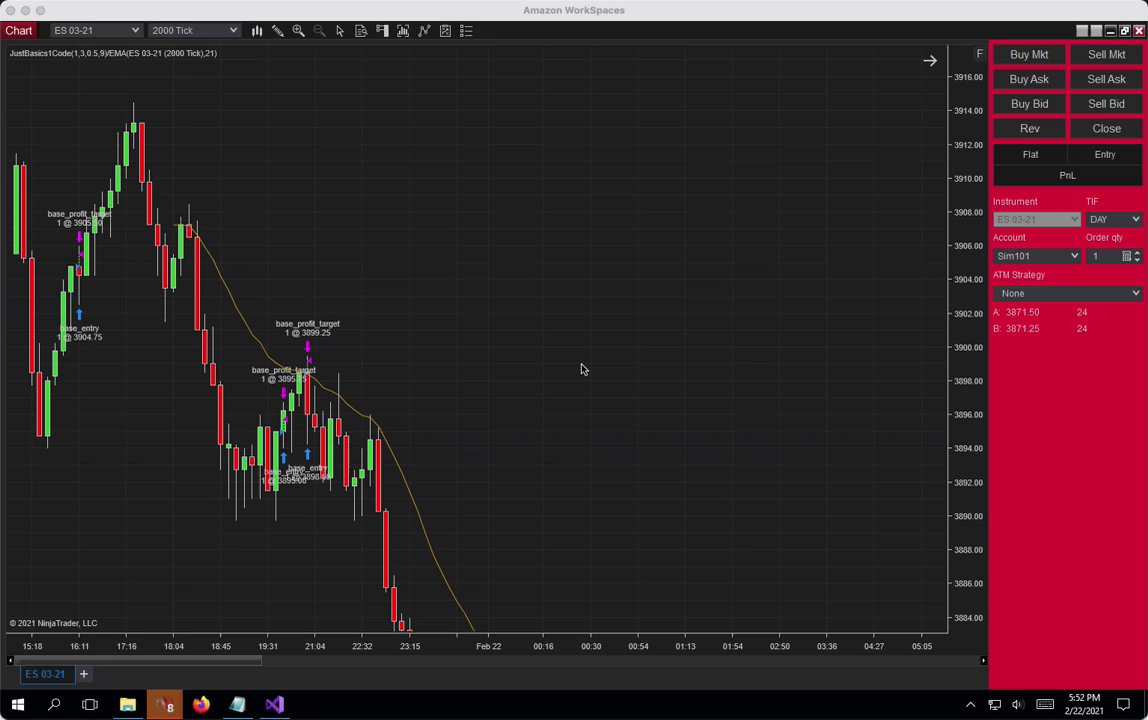This screenshot has width=1148, height=720.
Task: Click base_entry 1 @ 3904.75 marker
Action: 80,333
